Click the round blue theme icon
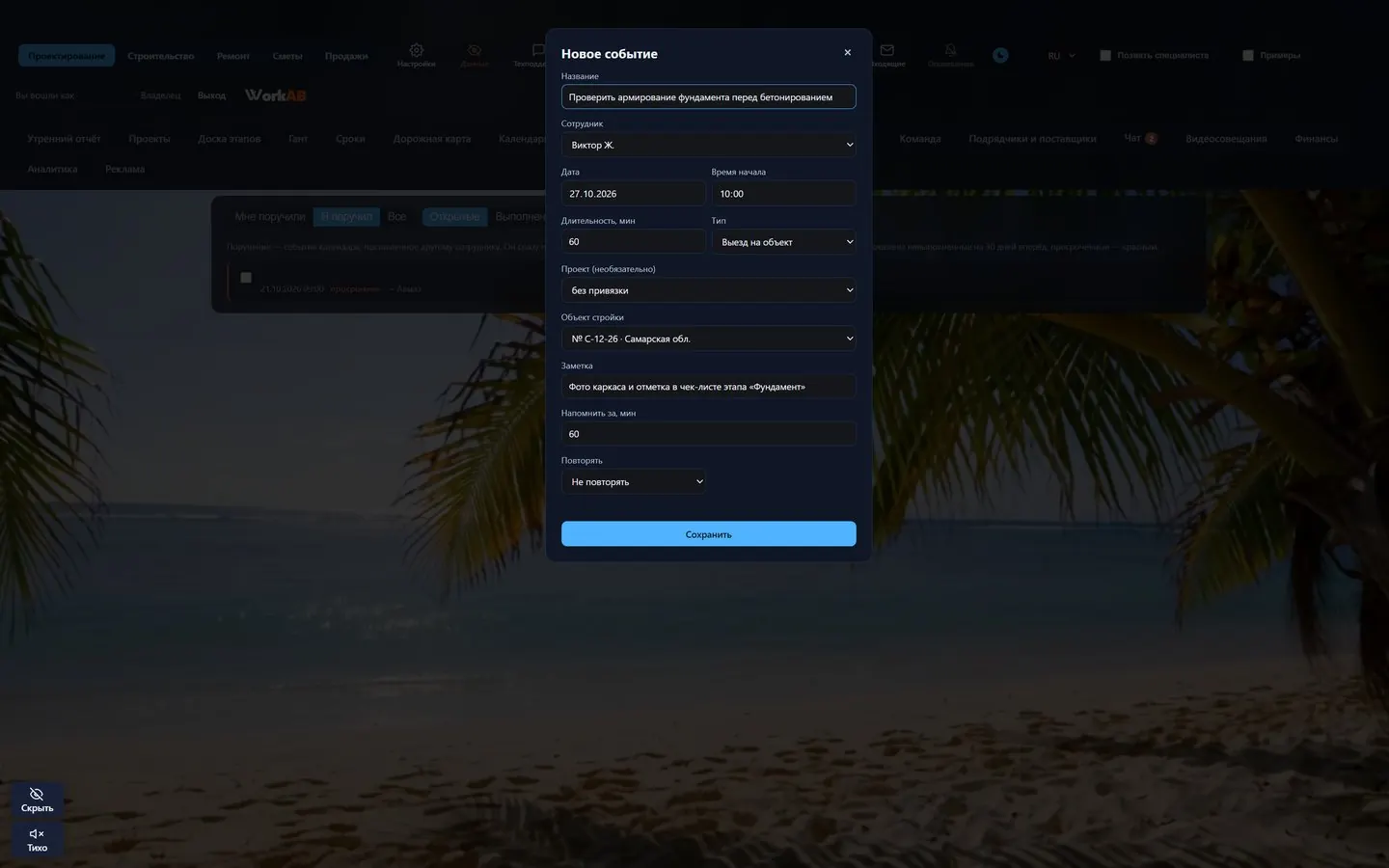 (x=1000, y=56)
